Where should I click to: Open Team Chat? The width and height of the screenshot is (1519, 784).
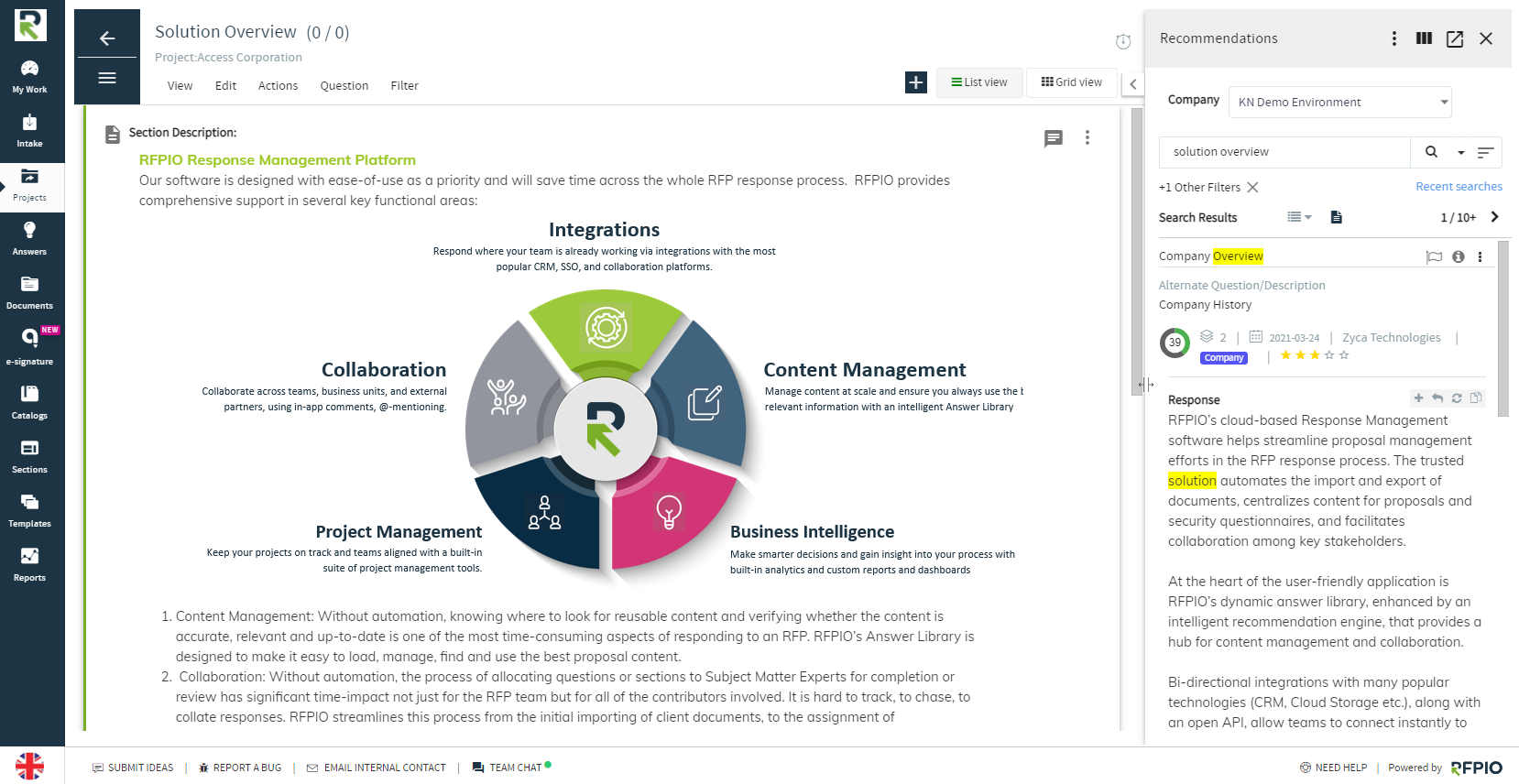point(511,768)
